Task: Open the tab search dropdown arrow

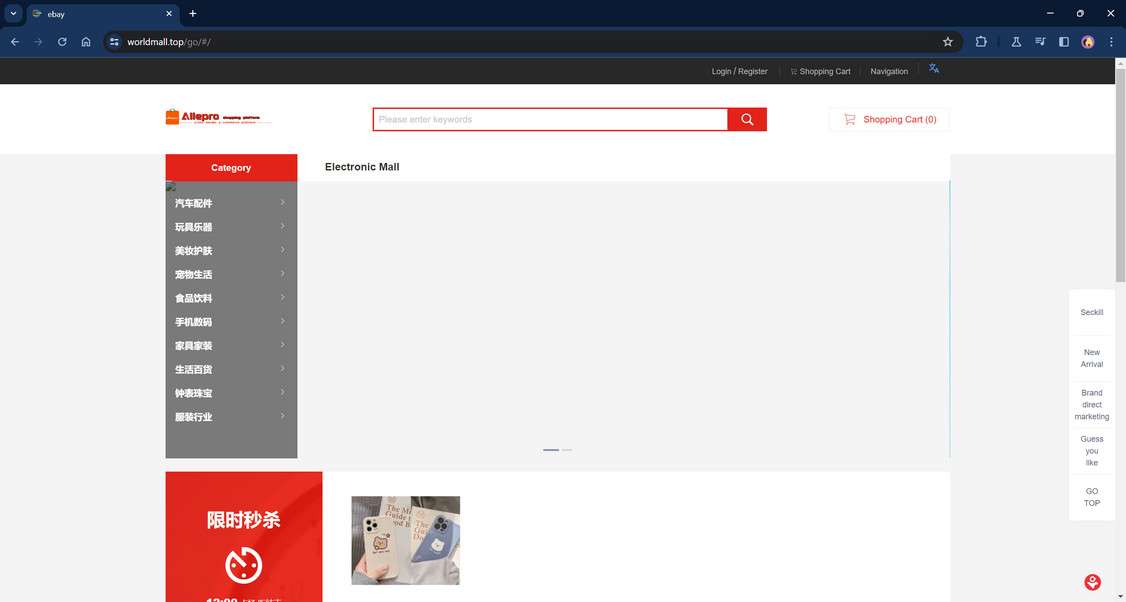Action: pos(13,14)
